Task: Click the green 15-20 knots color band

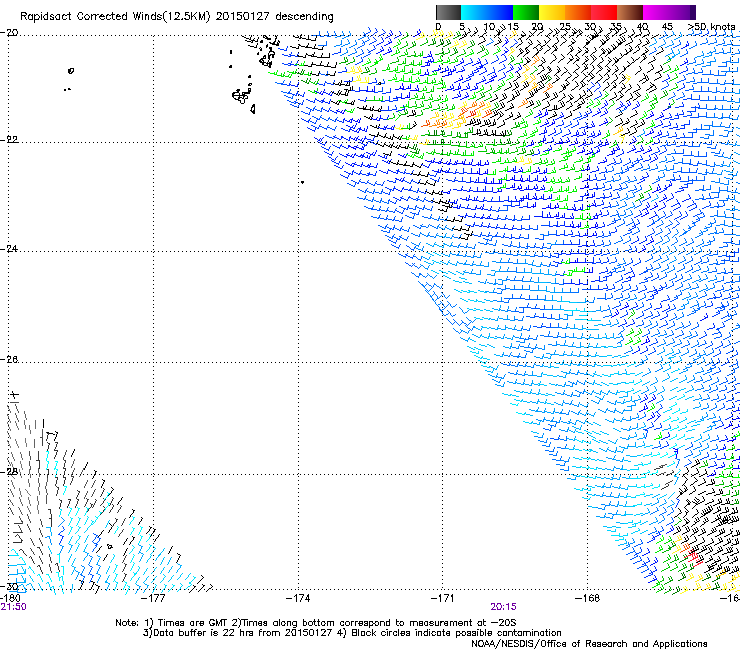Action: pos(526,12)
